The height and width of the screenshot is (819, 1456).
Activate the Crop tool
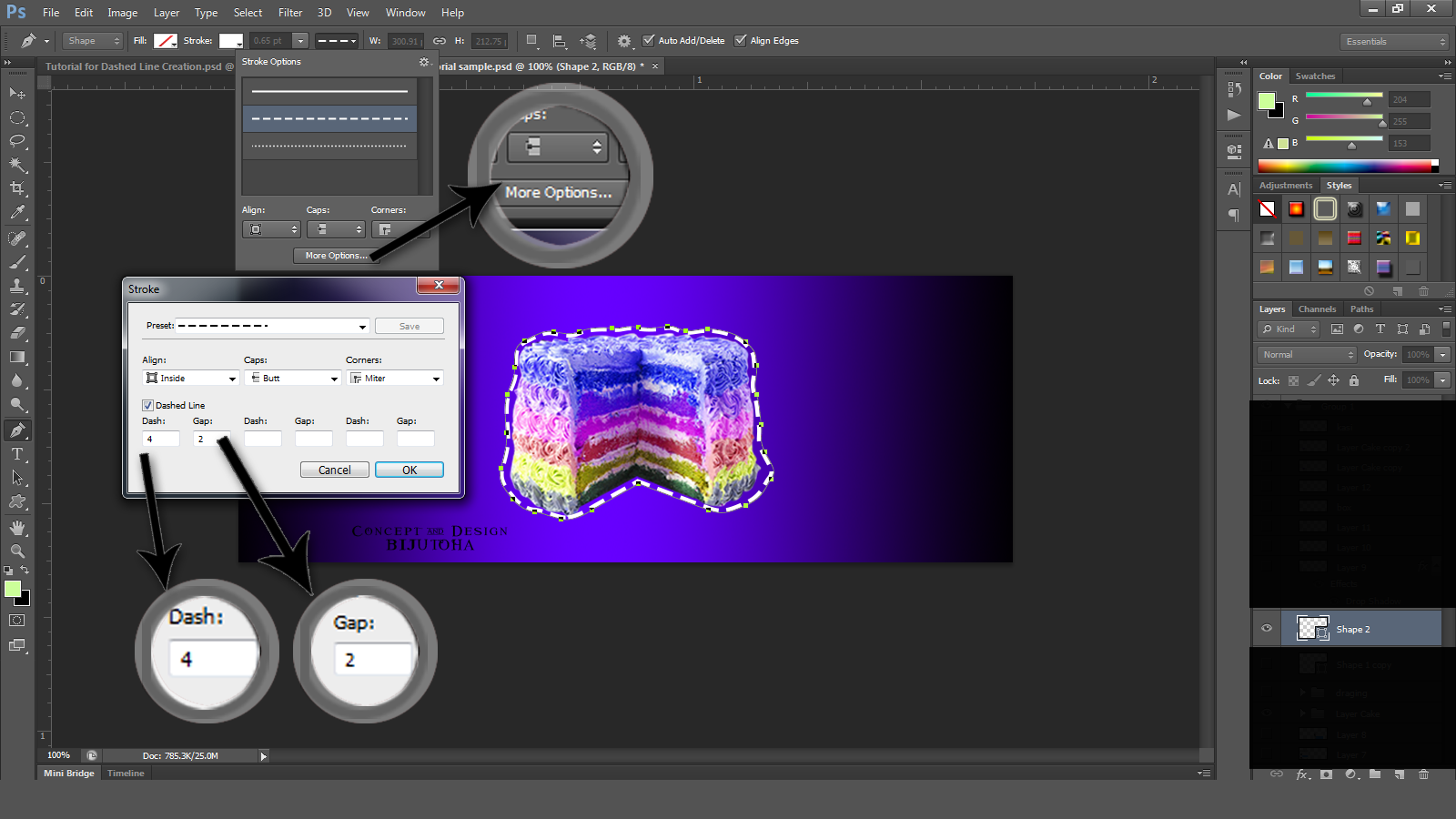coord(16,189)
